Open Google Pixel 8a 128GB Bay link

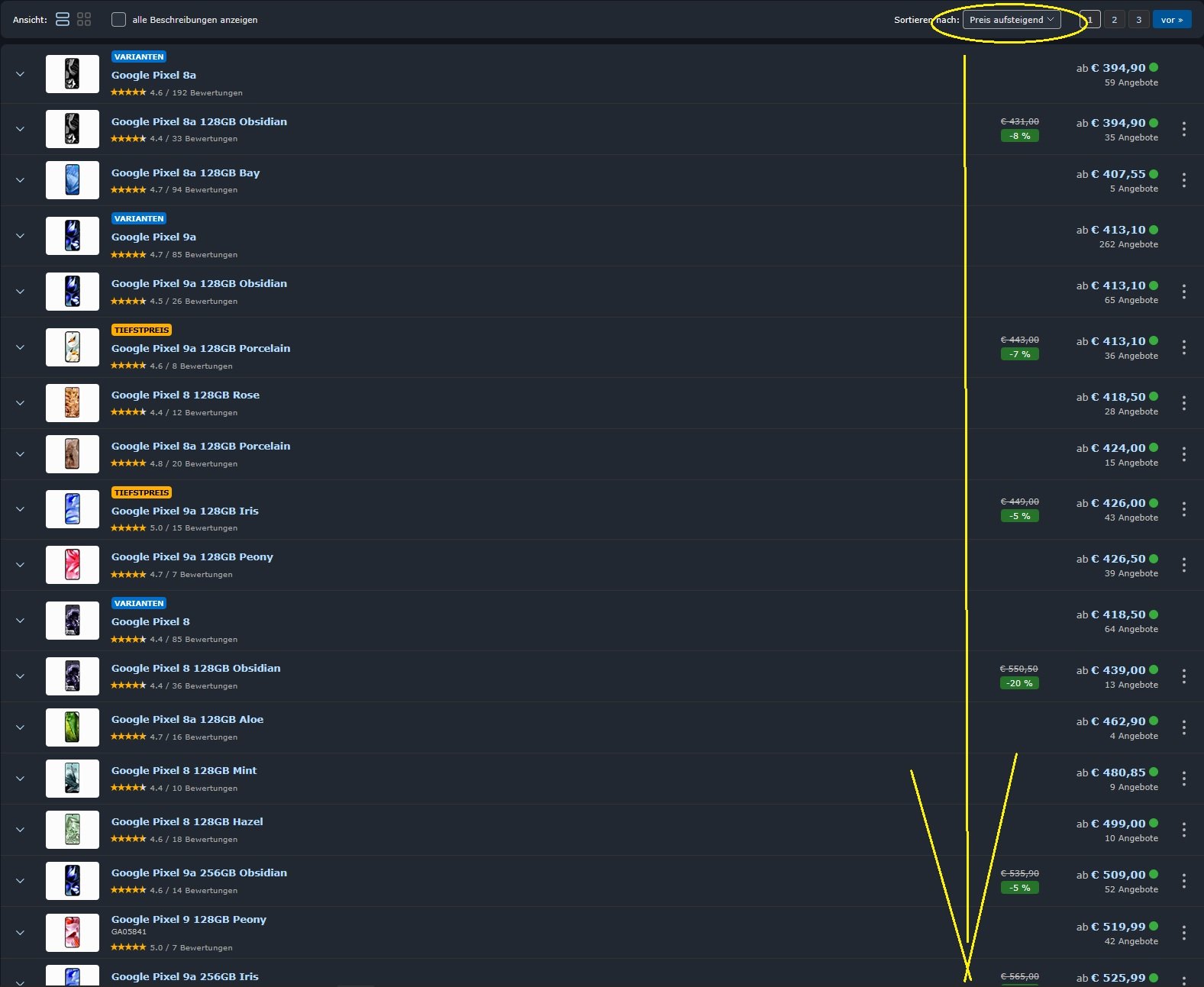[186, 173]
